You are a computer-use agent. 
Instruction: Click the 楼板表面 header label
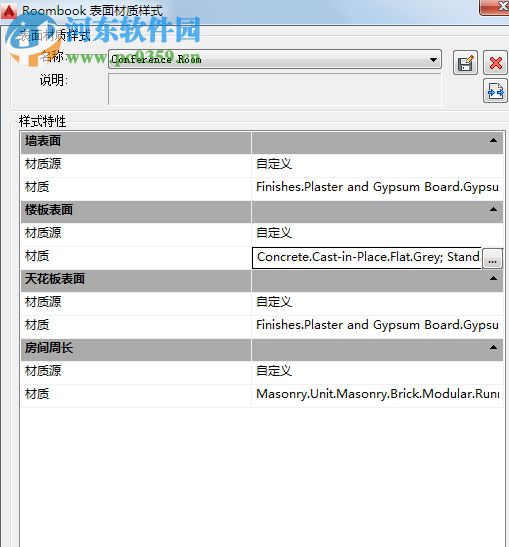49,210
